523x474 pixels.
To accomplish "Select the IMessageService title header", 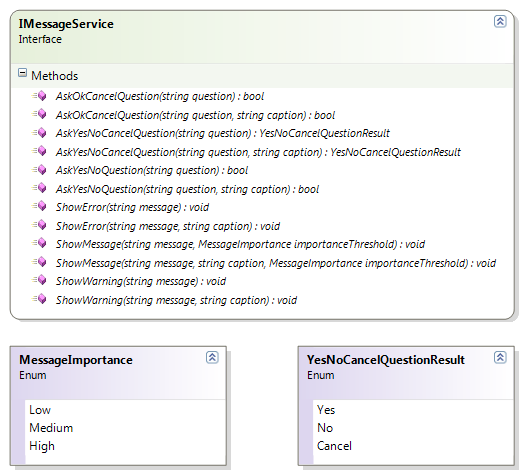I will pos(66,24).
